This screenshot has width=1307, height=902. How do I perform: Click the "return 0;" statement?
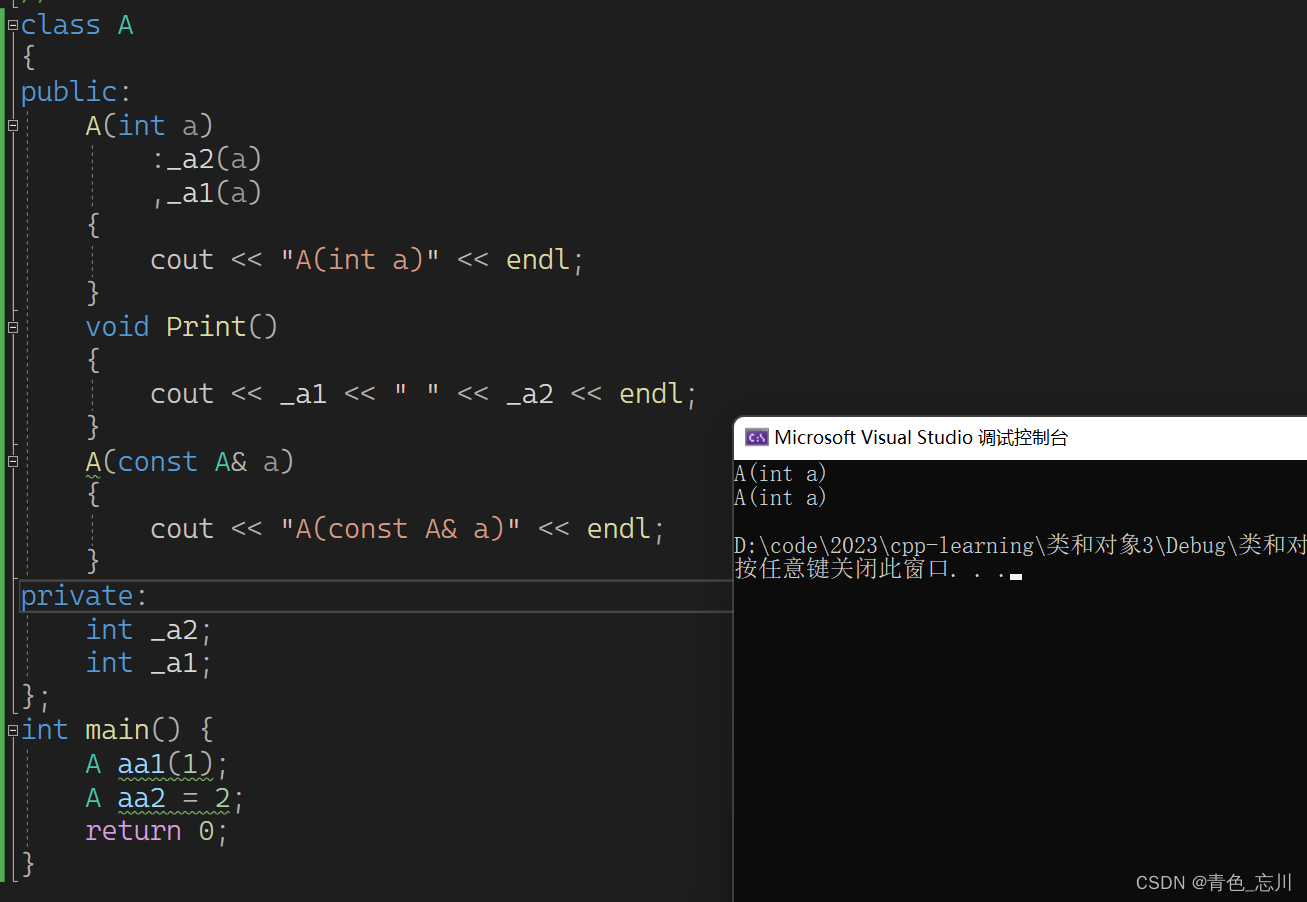157,831
